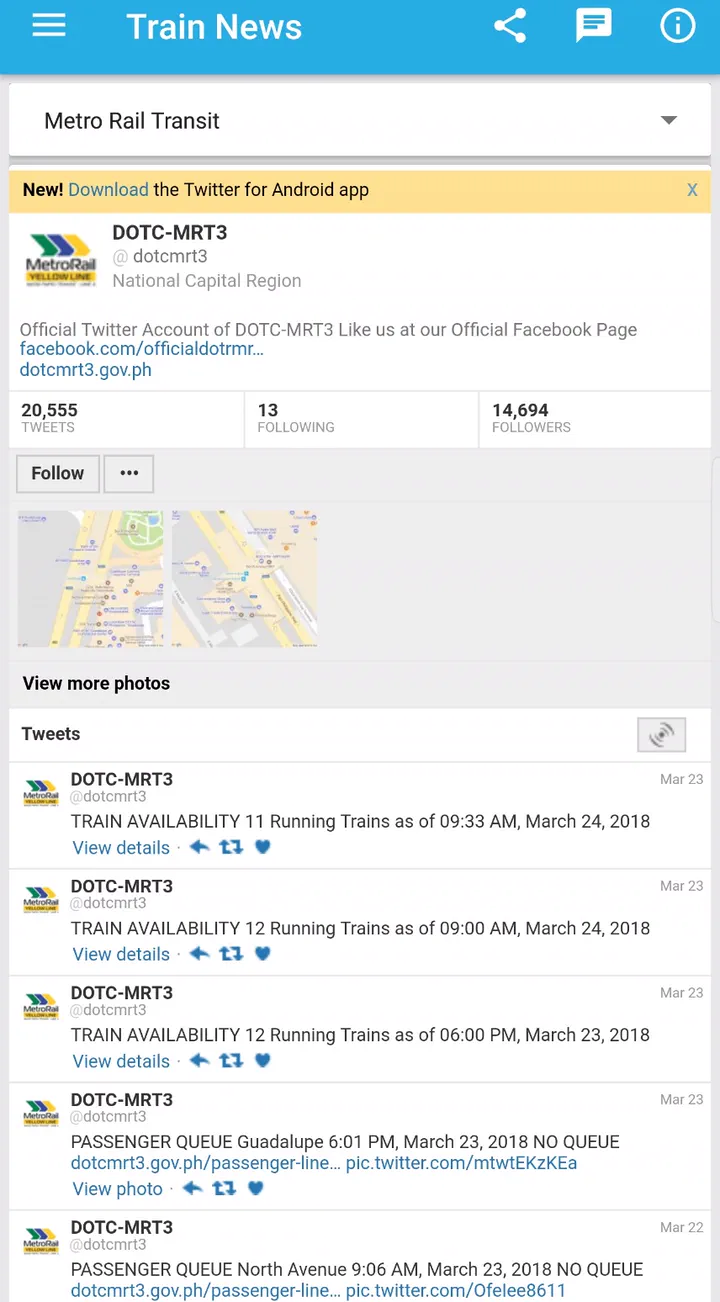
Task: Tap the refresh icon beside Tweets
Action: coord(662,735)
